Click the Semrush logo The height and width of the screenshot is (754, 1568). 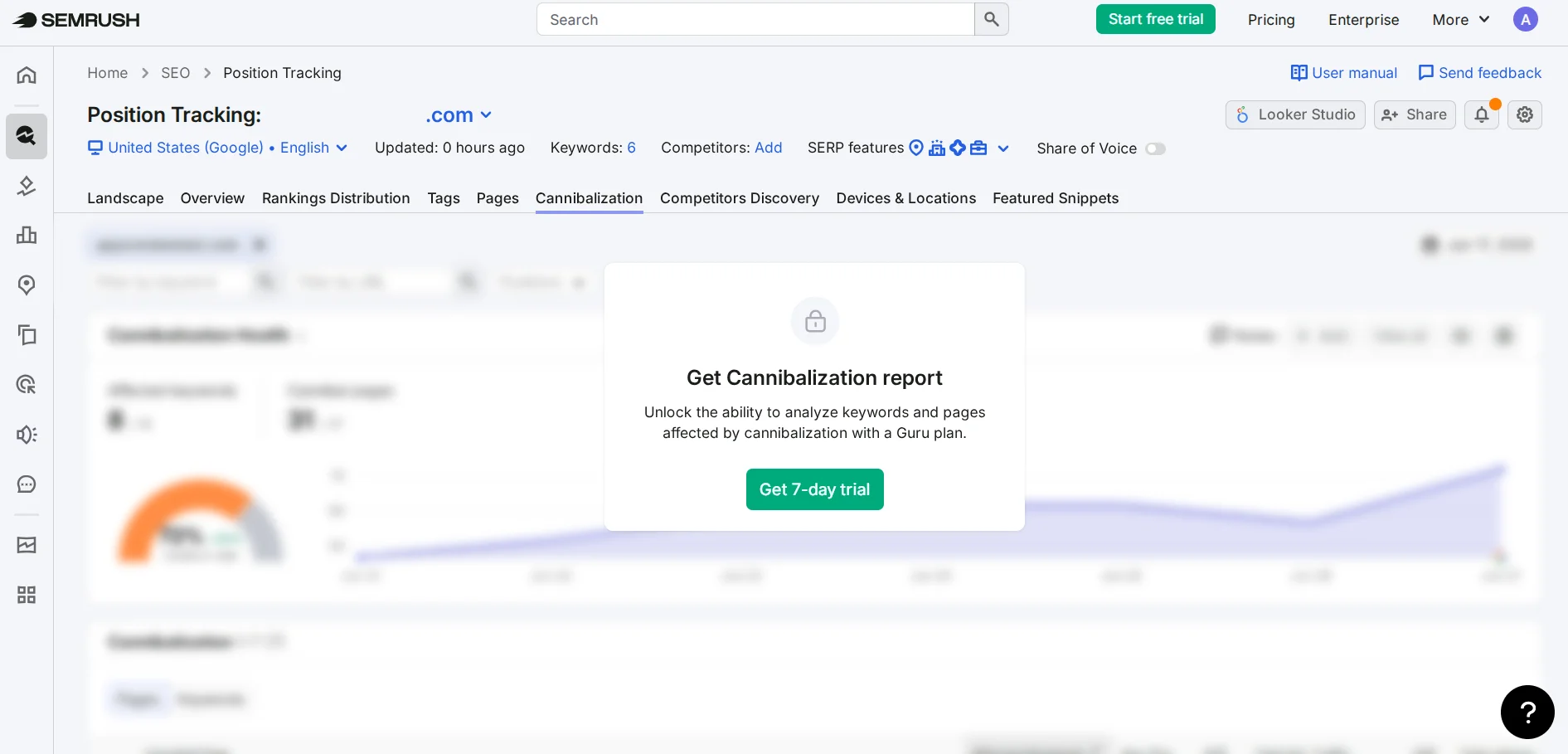coord(76,20)
